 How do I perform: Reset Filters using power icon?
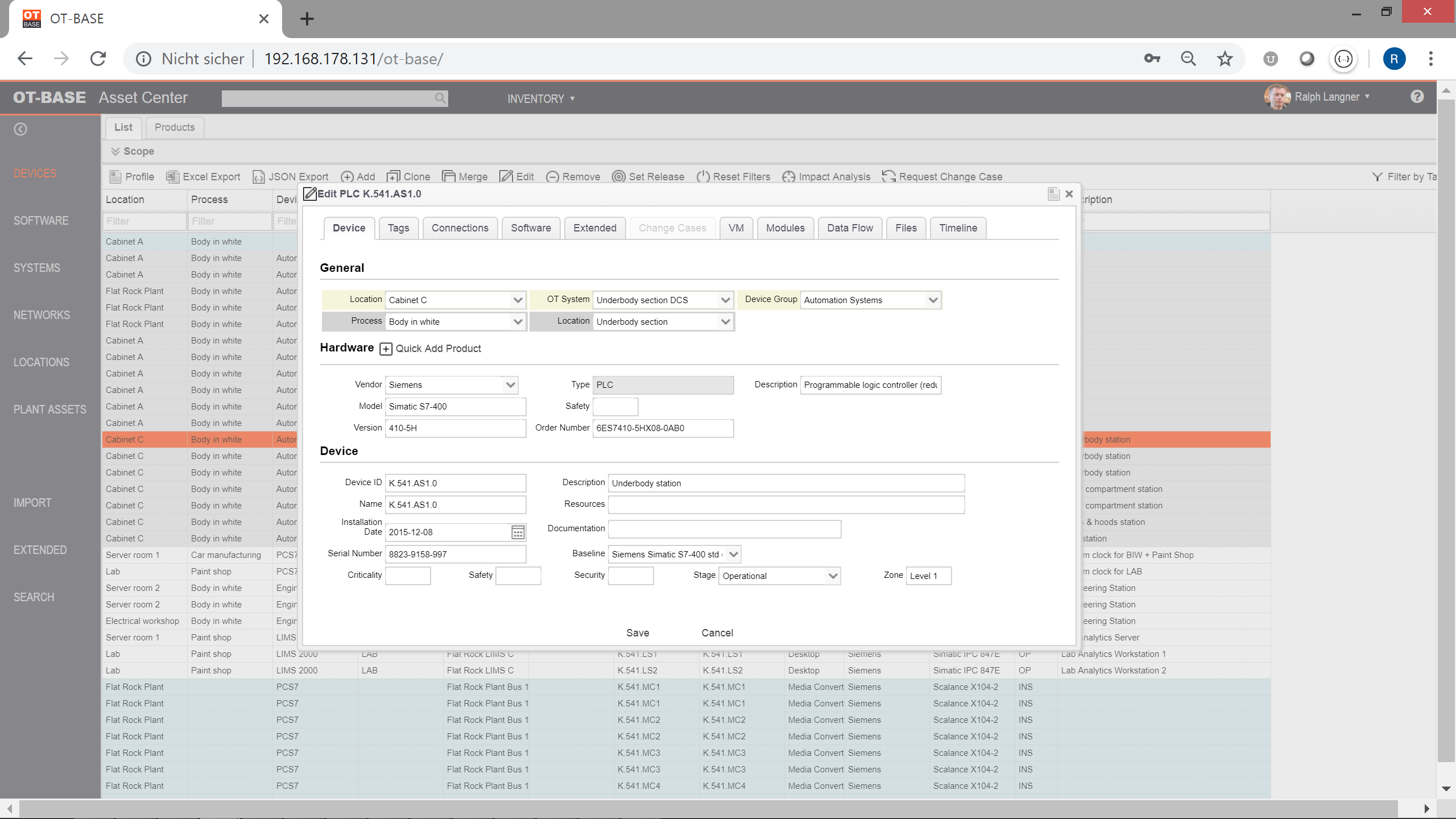click(x=703, y=176)
